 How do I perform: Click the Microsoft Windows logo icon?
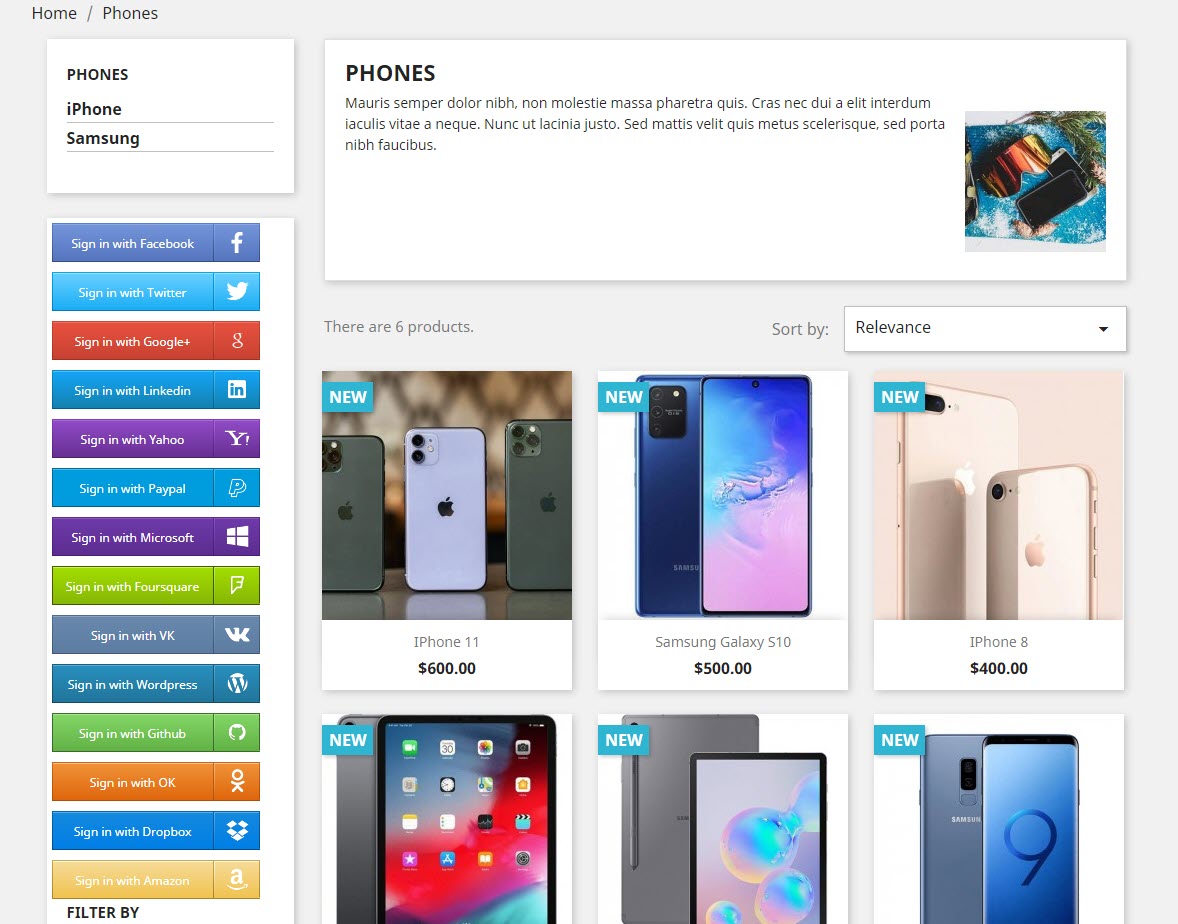237,536
